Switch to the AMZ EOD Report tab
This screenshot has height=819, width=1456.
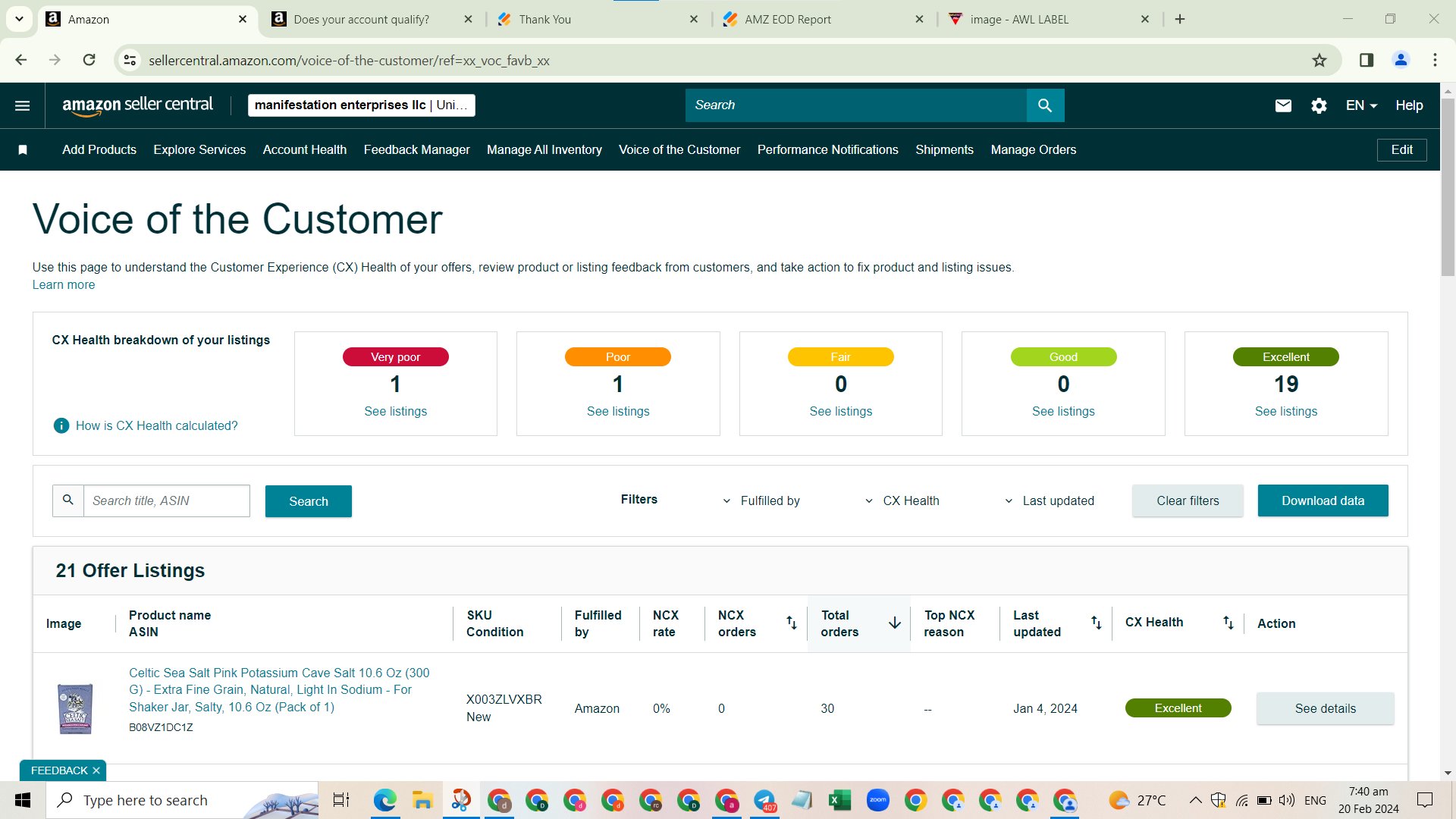click(788, 20)
